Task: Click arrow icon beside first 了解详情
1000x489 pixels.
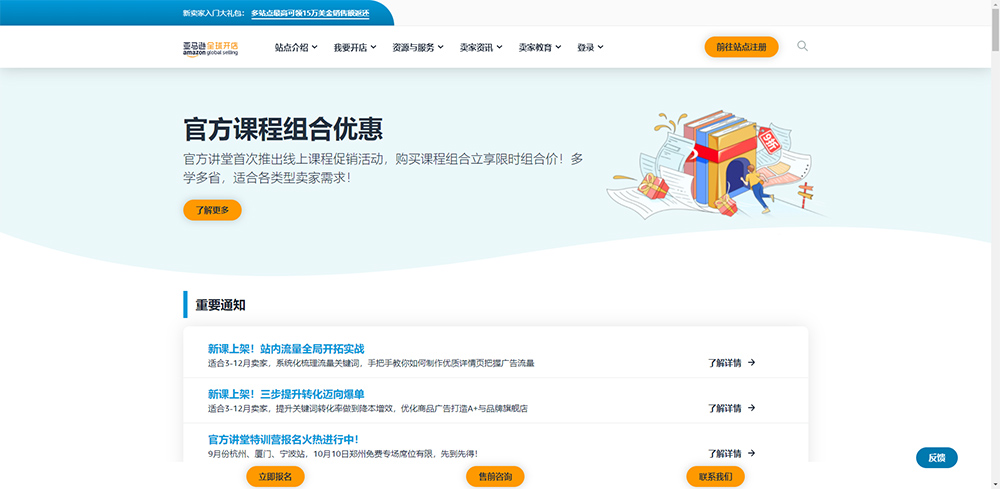Action: coord(752,363)
